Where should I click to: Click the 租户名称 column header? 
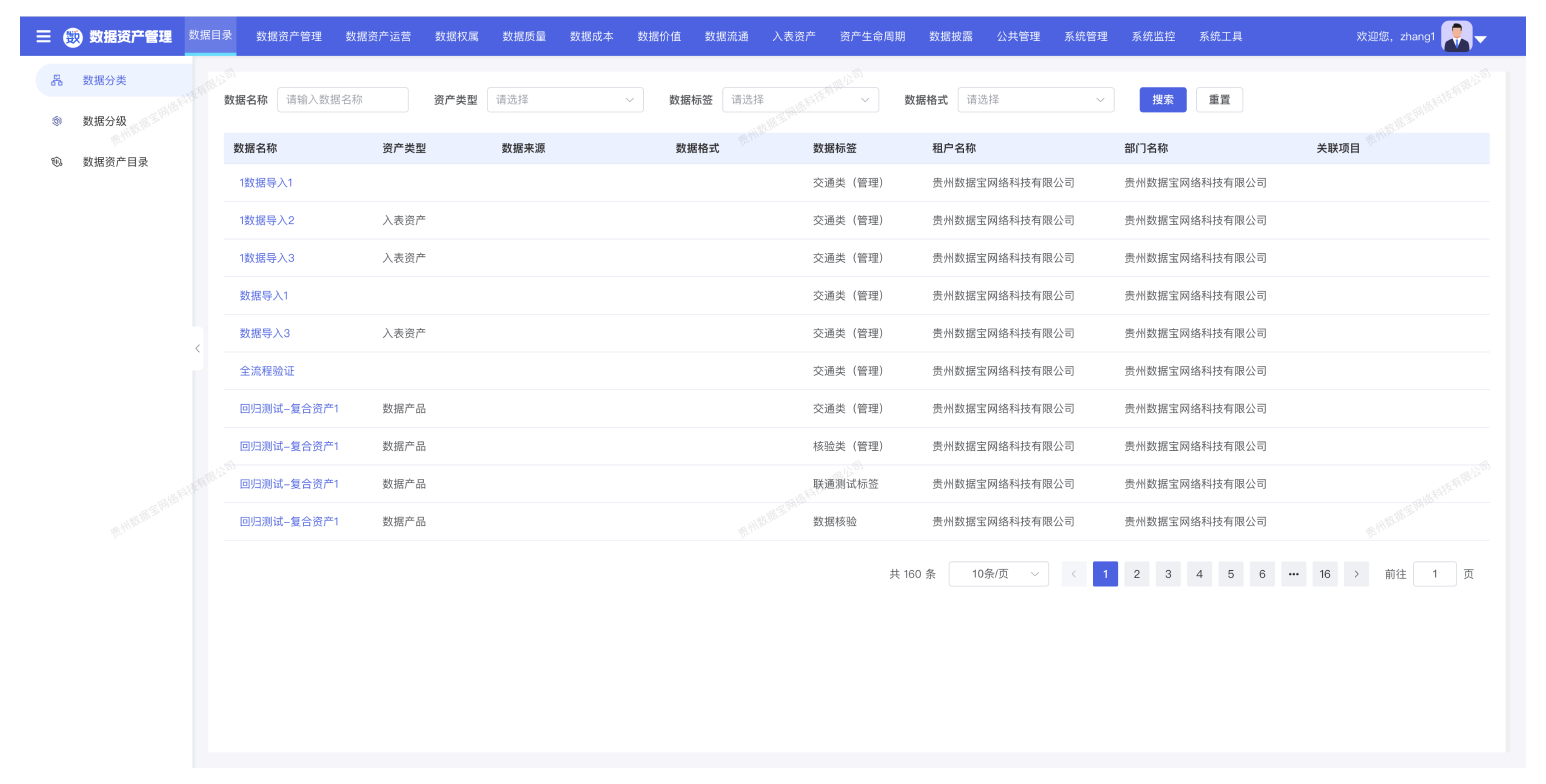click(954, 148)
